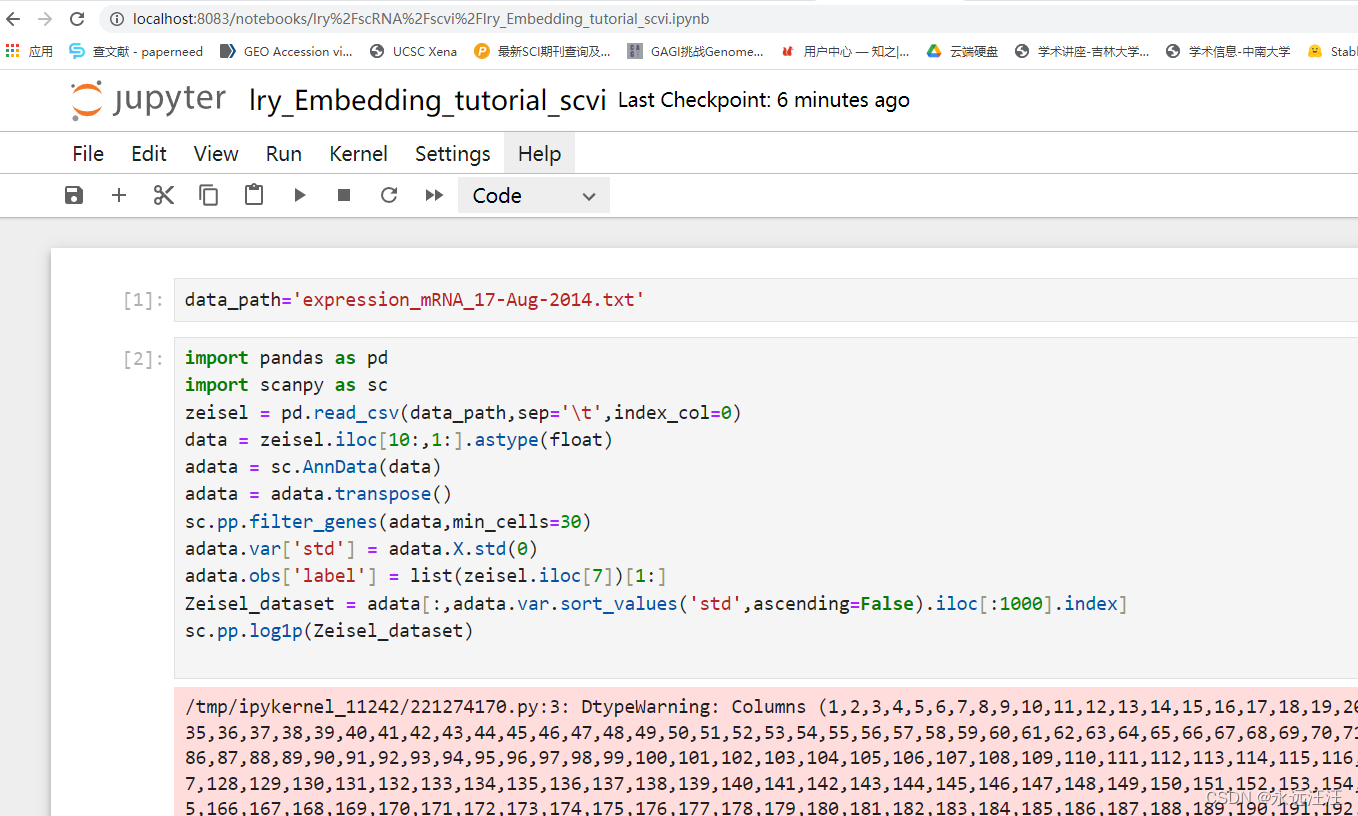
Task: Rename notebook title lry_Embedding_tutorial_scvi
Action: (x=428, y=101)
